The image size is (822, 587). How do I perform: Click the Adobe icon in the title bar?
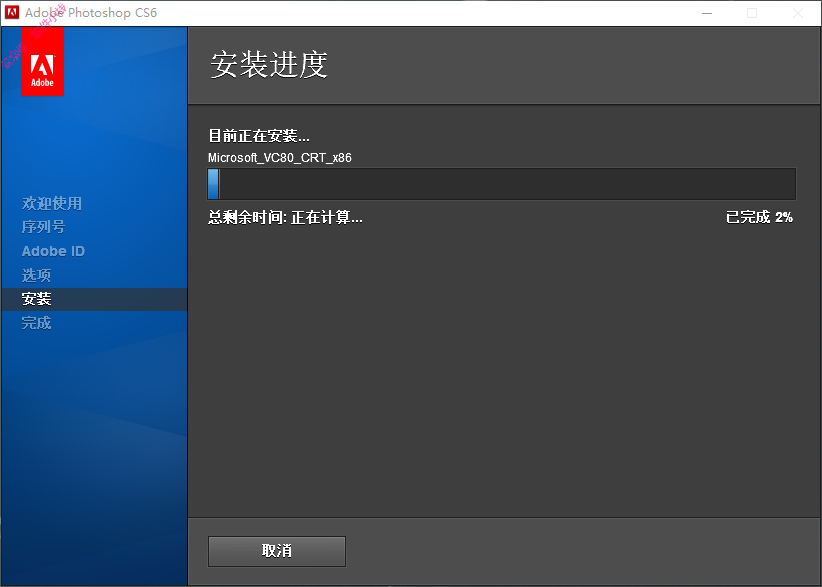tap(12, 13)
